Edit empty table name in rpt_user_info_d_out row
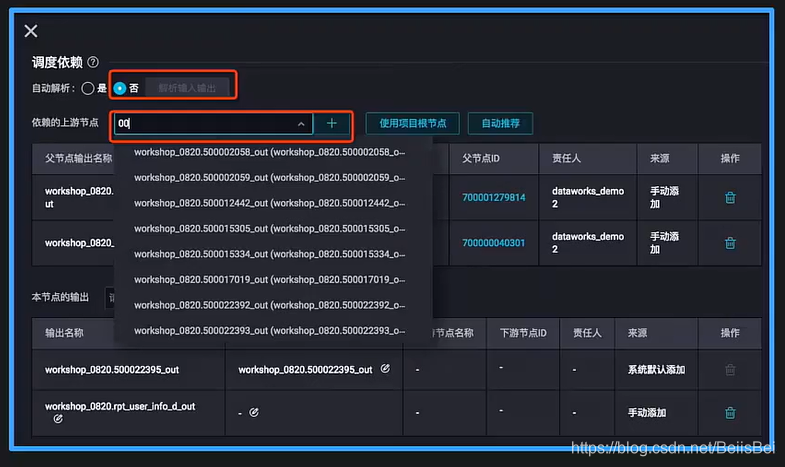 (254, 412)
